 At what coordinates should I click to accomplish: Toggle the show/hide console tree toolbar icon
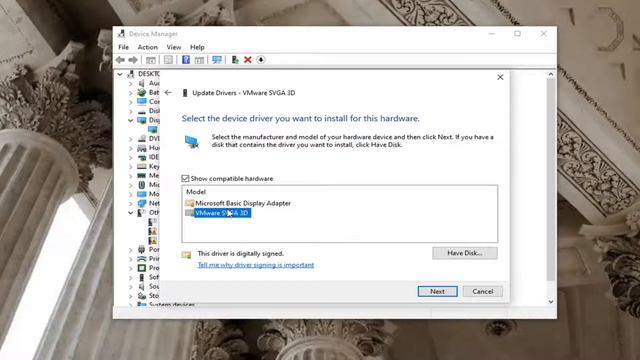(x=151, y=60)
